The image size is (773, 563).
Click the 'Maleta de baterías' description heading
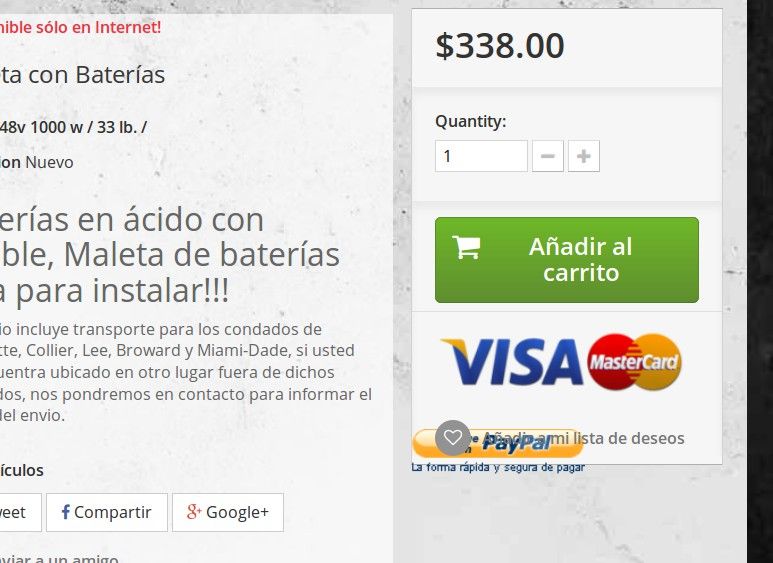(x=202, y=255)
